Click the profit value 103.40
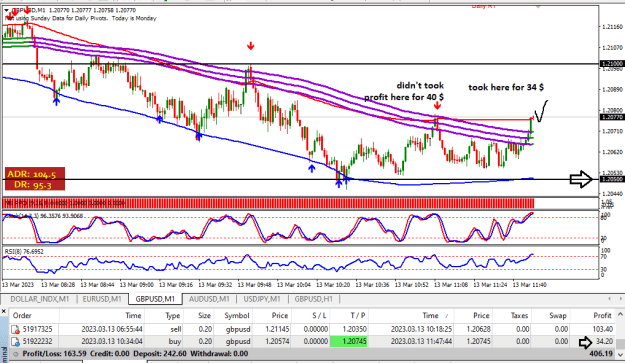The width and height of the screenshot is (625, 363). pyautogui.click(x=602, y=330)
